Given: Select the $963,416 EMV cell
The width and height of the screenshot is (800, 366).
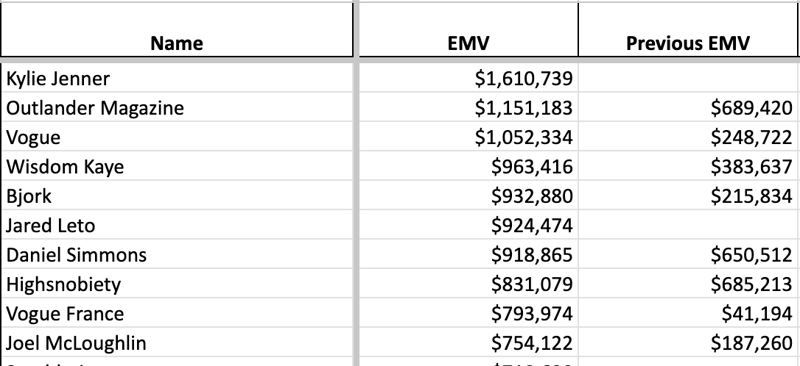Looking at the screenshot, I should [x=468, y=166].
